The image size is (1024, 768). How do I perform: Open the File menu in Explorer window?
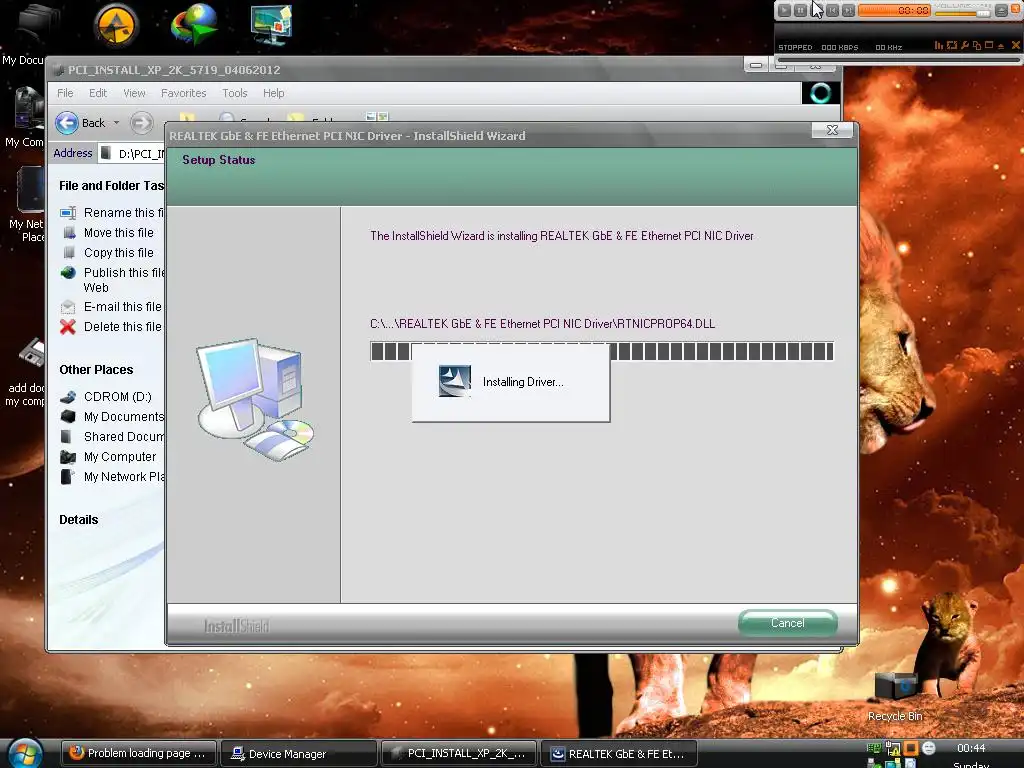tap(65, 93)
